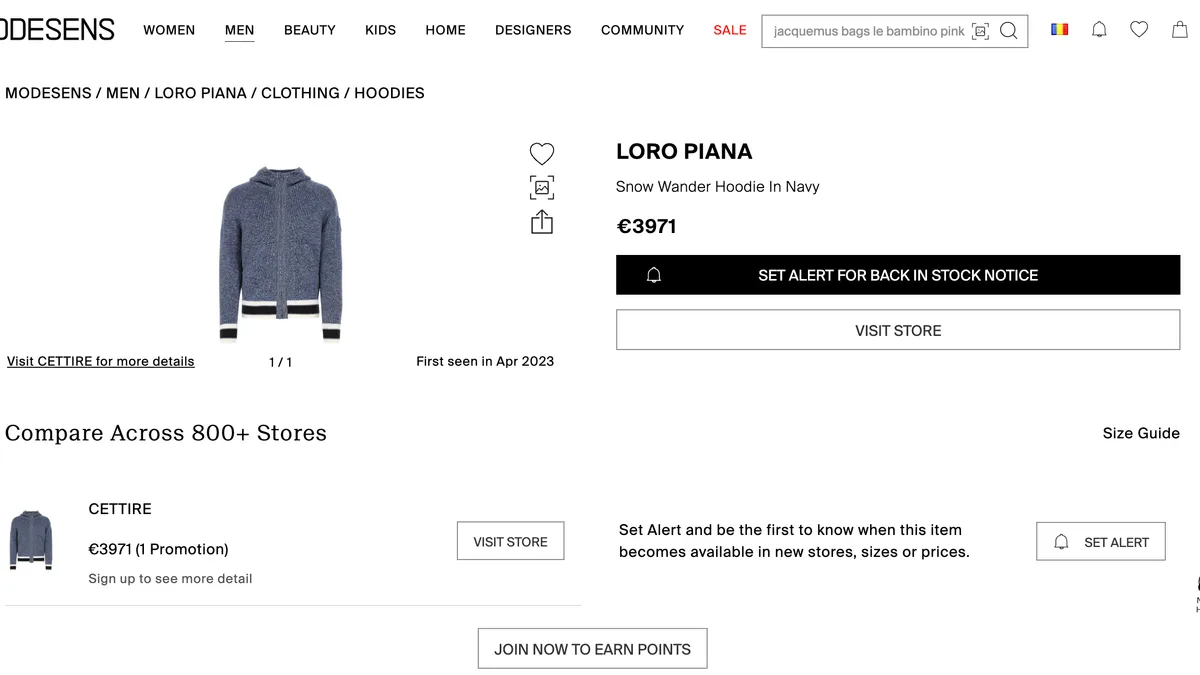This screenshot has width=1200, height=675.
Task: Click the share icon beside product image
Action: pos(541,221)
